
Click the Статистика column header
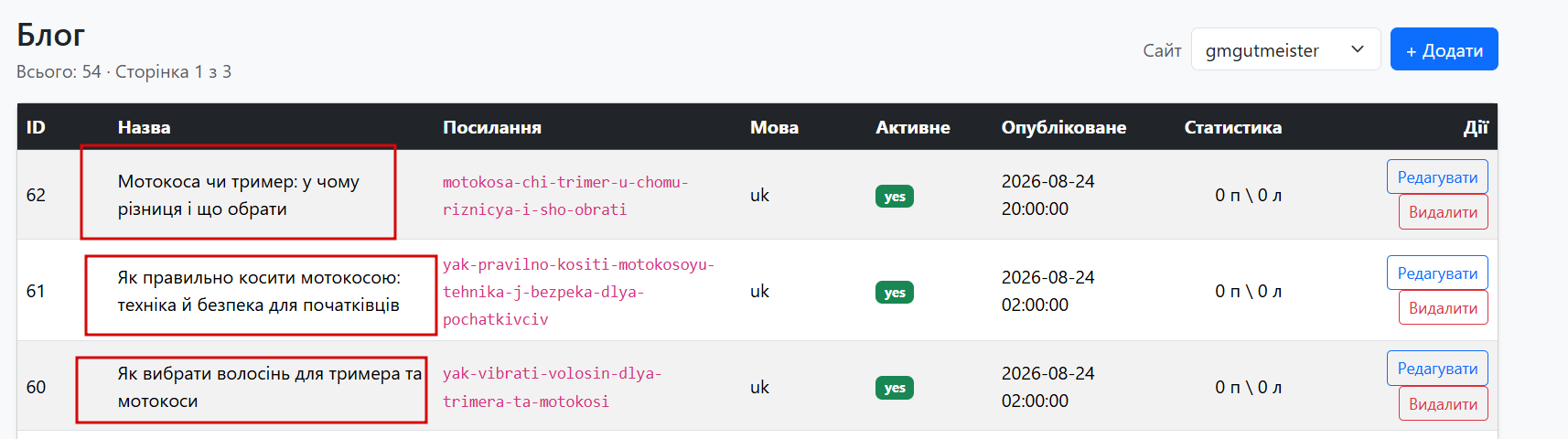click(1232, 127)
